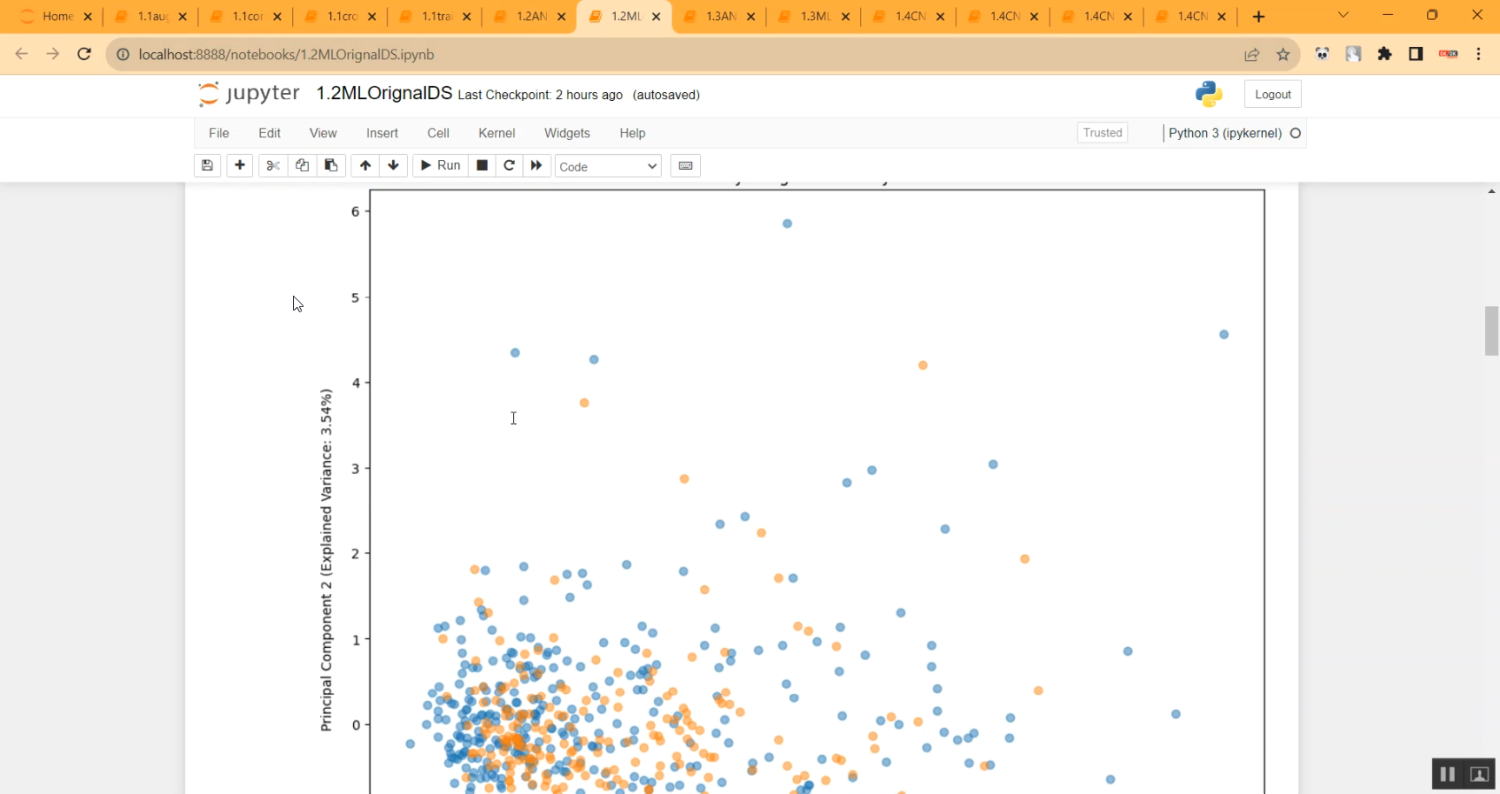Insert a cell below with plus icon
Image resolution: width=1500 pixels, height=794 pixels.
tap(239, 166)
